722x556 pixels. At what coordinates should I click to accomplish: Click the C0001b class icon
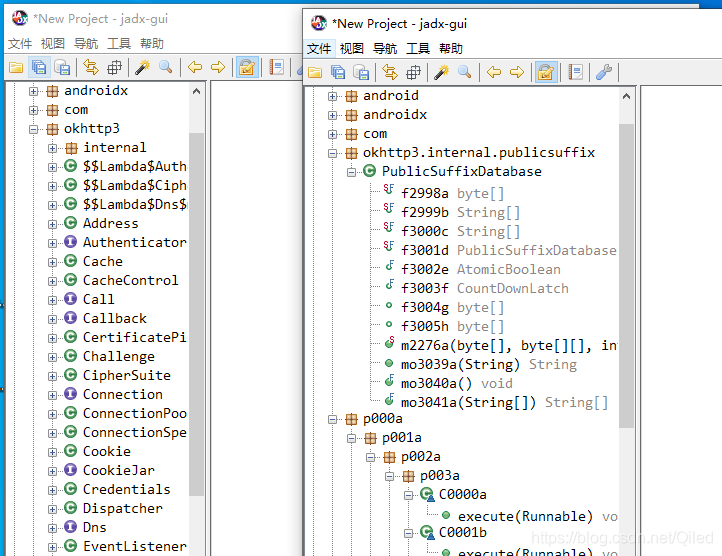tap(427, 533)
